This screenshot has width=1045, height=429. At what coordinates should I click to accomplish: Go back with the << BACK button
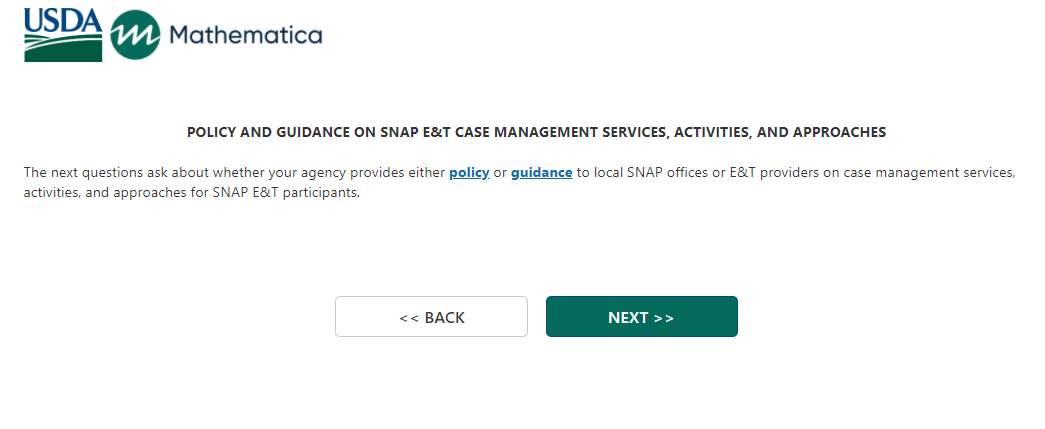coord(431,317)
